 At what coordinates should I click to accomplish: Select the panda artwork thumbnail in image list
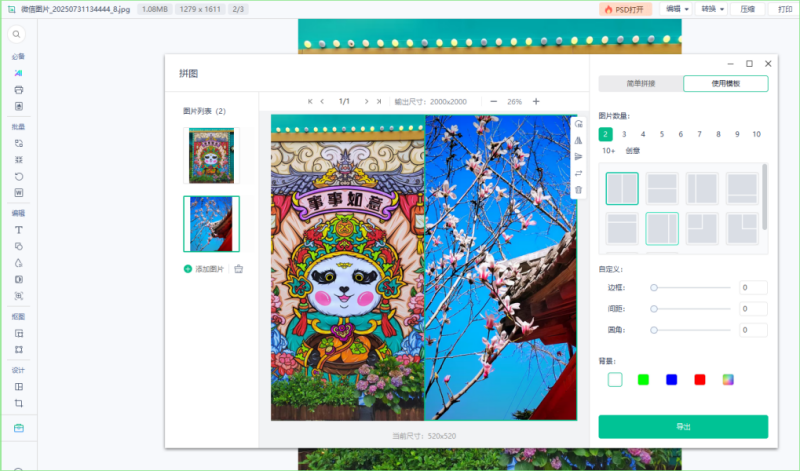211,156
